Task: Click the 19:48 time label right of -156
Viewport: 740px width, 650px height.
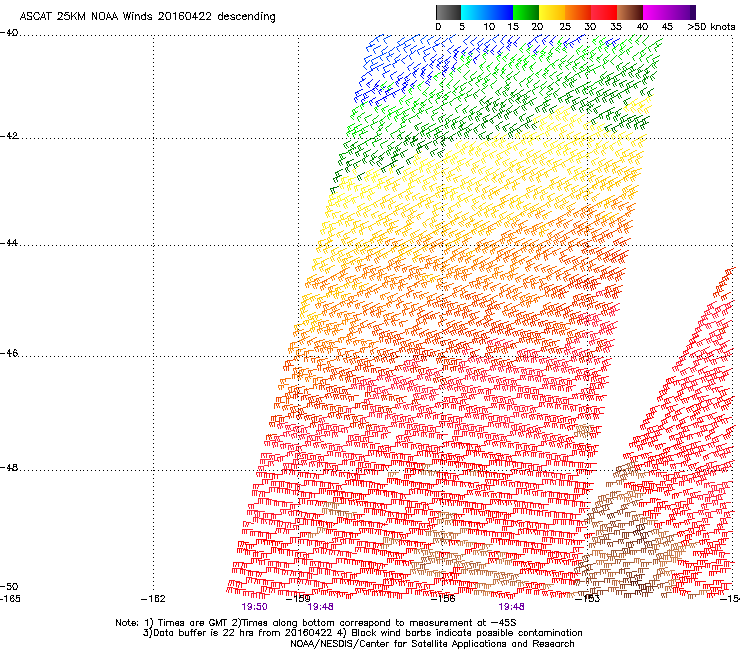Action: 512,607
